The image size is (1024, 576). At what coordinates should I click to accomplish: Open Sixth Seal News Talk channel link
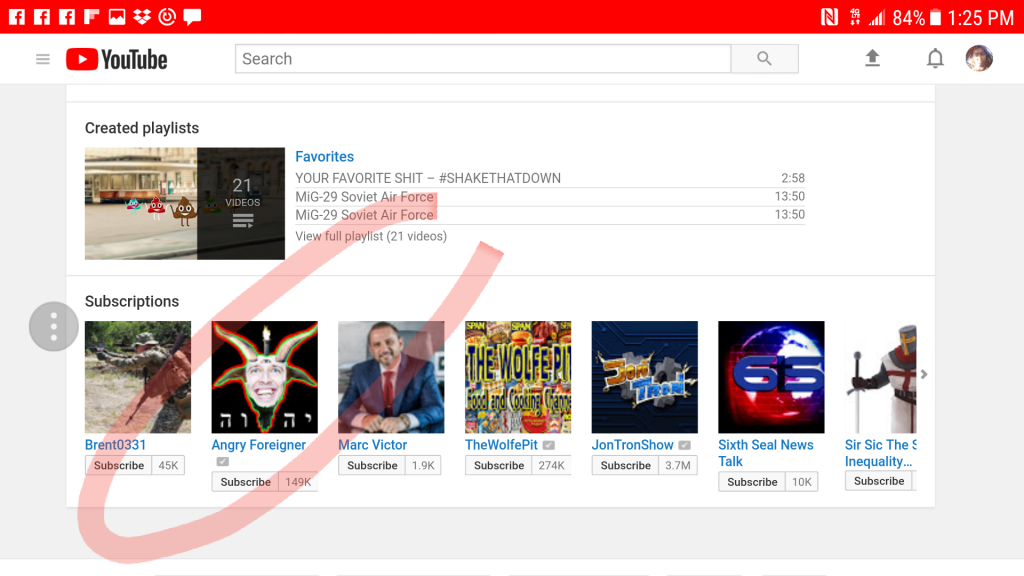pos(765,453)
